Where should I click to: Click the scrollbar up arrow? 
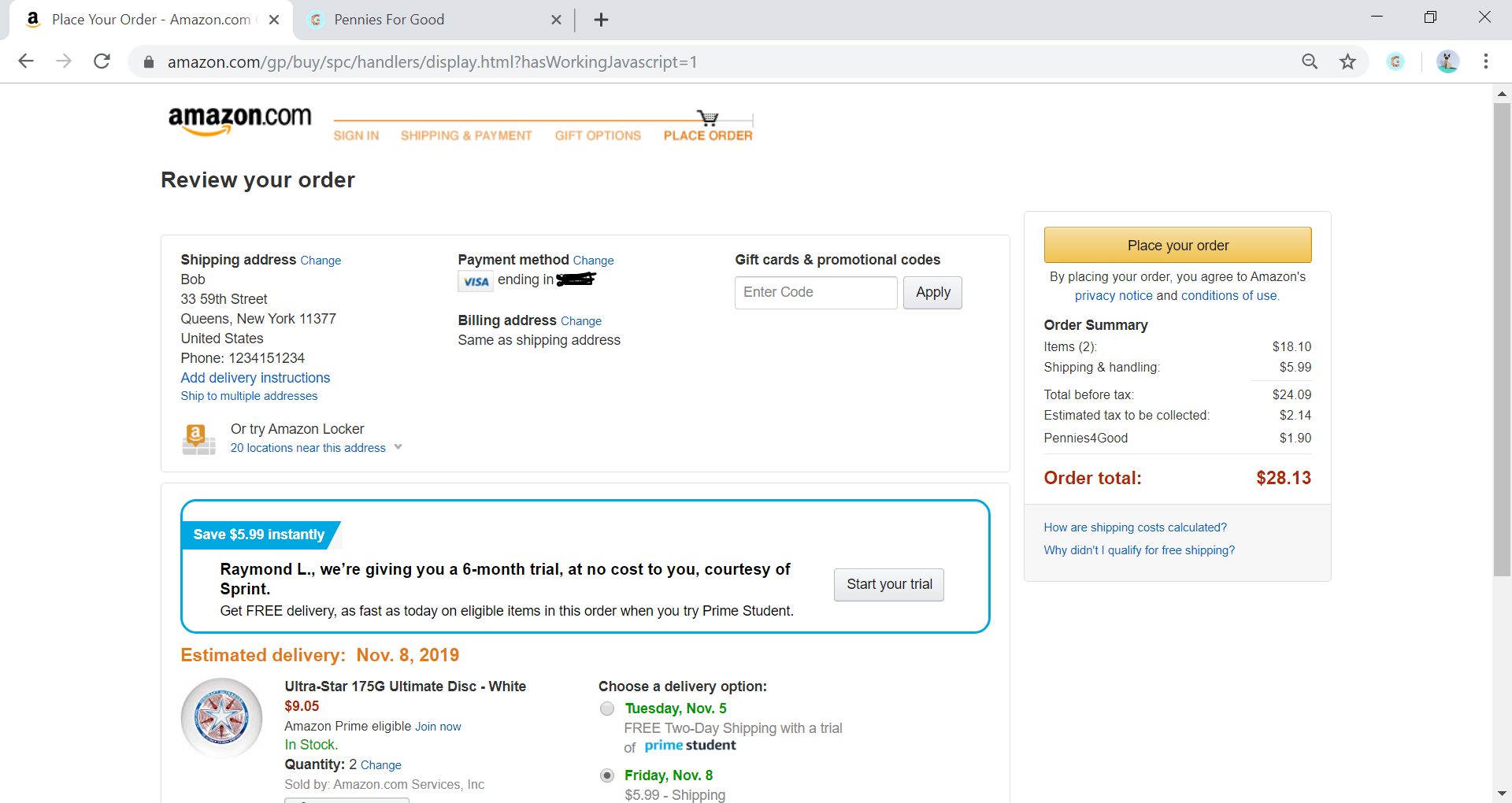point(1502,93)
